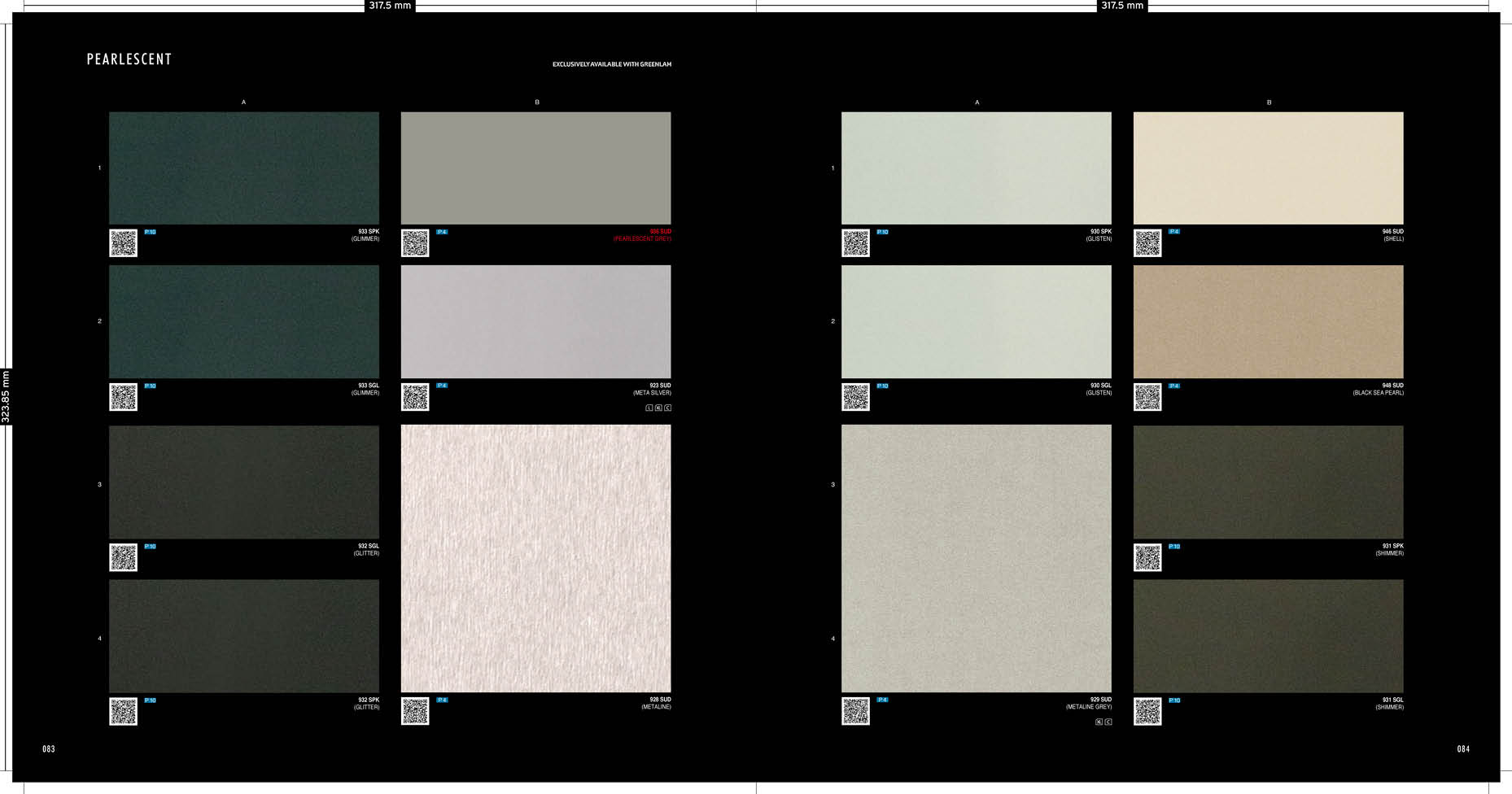Click the 'L' box icon under Meta Silver
This screenshot has width=1512, height=794.
[x=649, y=408]
